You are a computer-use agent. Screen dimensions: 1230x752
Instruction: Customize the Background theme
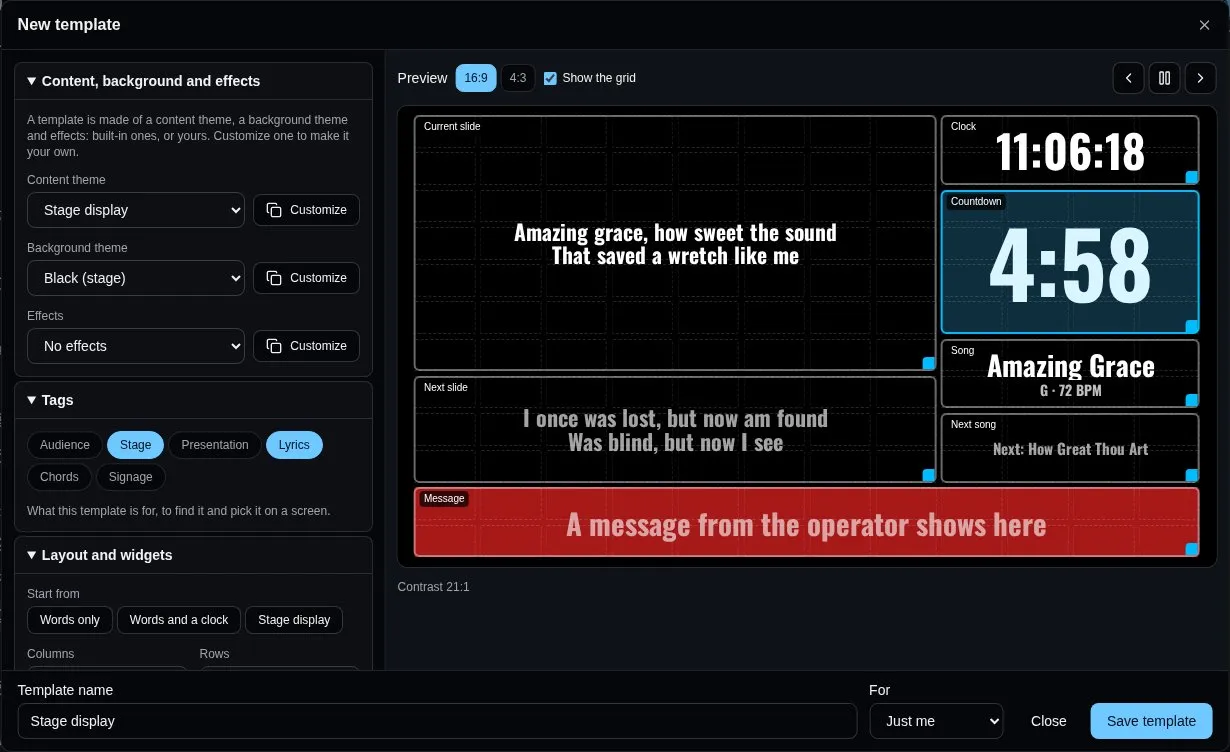point(306,278)
